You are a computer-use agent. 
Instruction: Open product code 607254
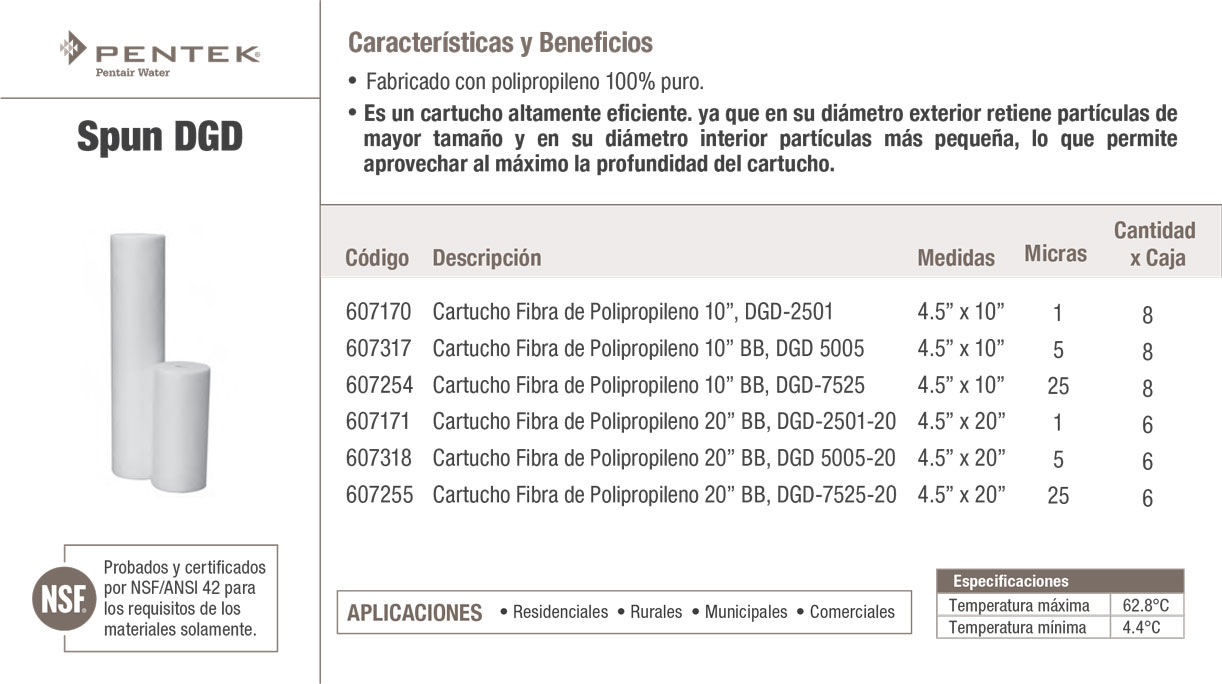click(x=378, y=385)
